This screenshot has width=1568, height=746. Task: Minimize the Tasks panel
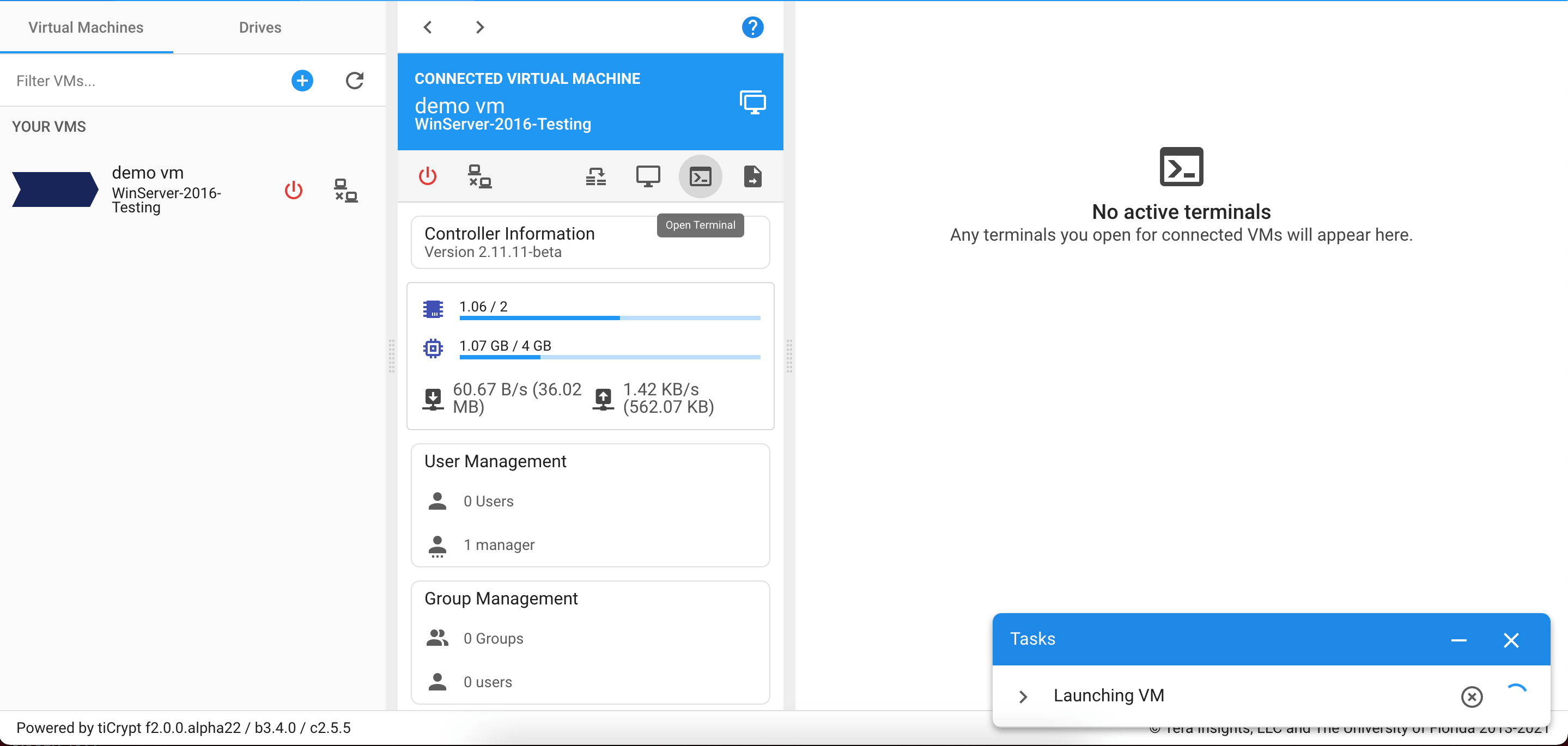pos(1458,640)
